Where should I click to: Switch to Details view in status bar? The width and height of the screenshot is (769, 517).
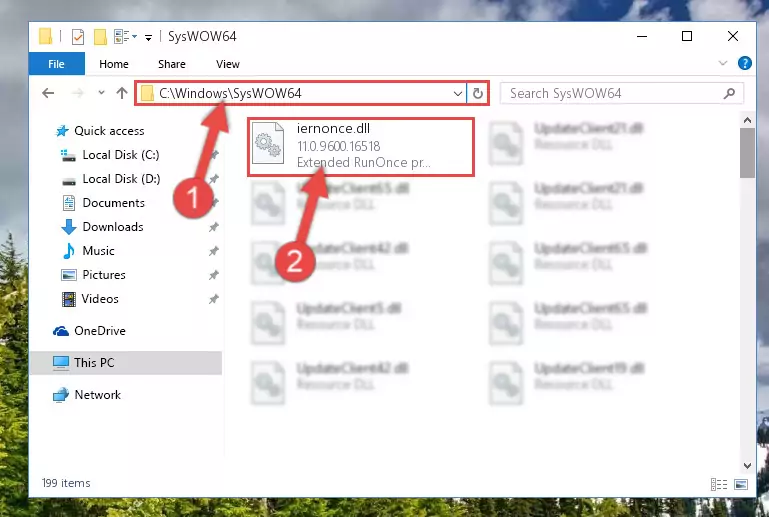[718, 484]
